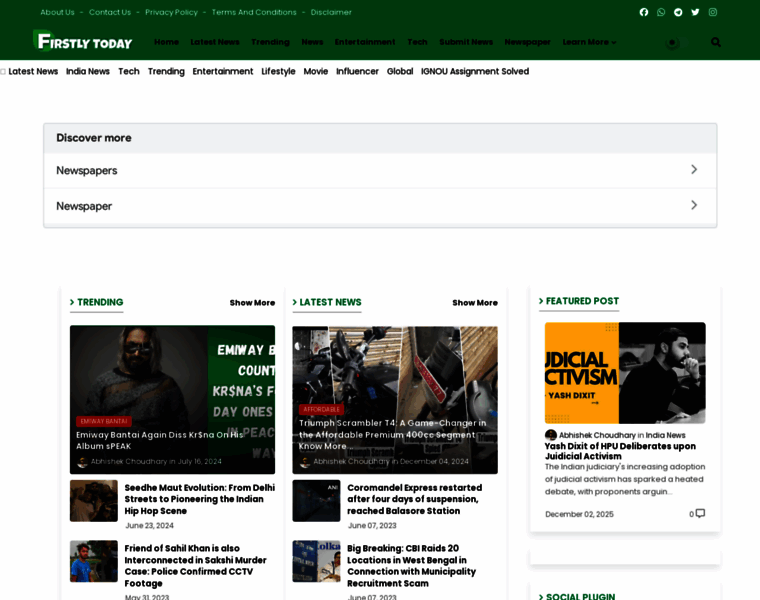Open the Facebook social icon
The image size is (760, 600).
(644, 12)
